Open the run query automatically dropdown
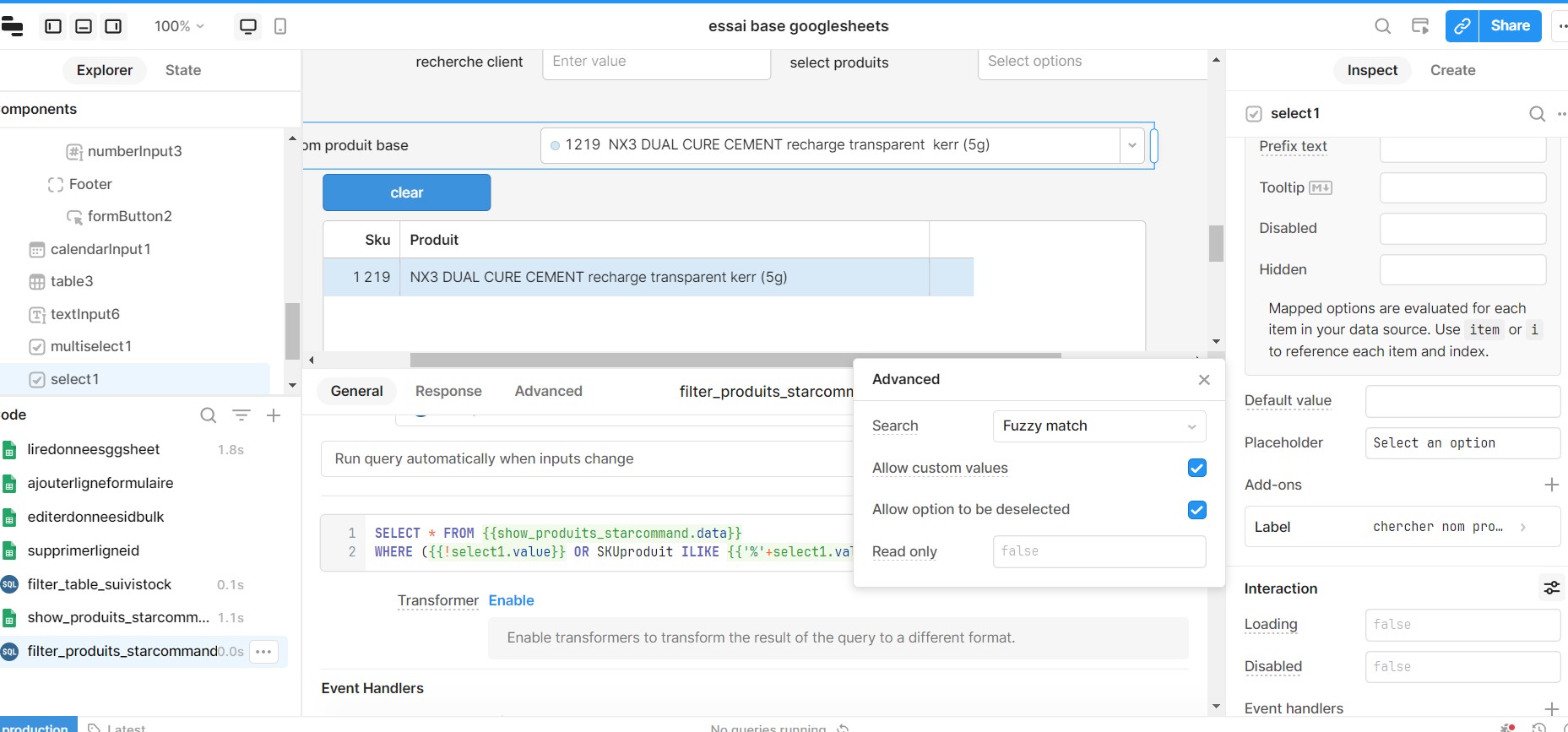The width and height of the screenshot is (1568, 732). (x=587, y=458)
